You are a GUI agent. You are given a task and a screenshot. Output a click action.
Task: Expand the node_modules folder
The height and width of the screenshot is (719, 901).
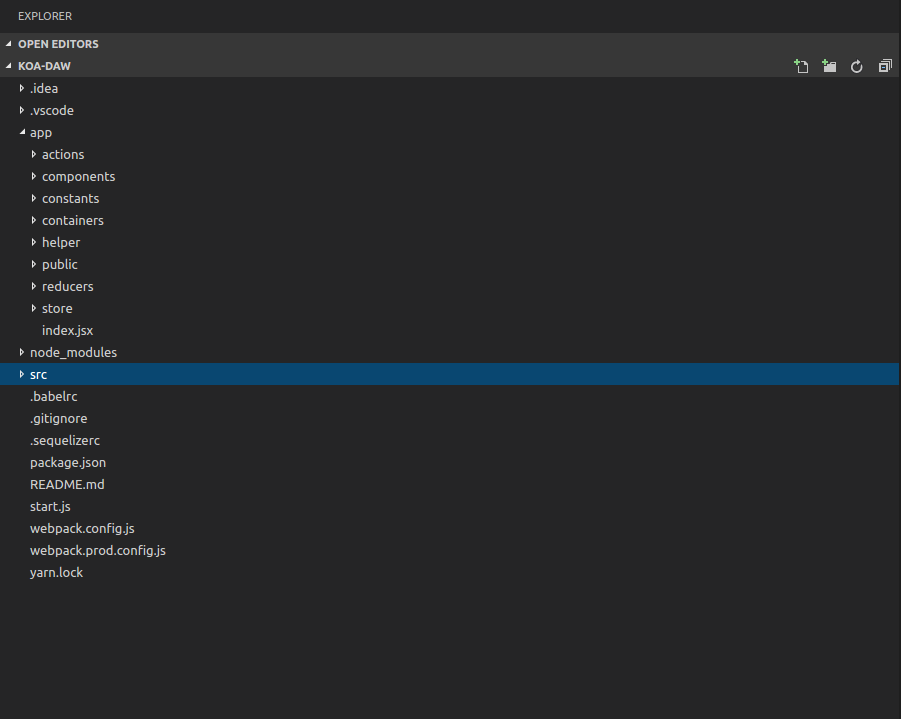coord(73,352)
